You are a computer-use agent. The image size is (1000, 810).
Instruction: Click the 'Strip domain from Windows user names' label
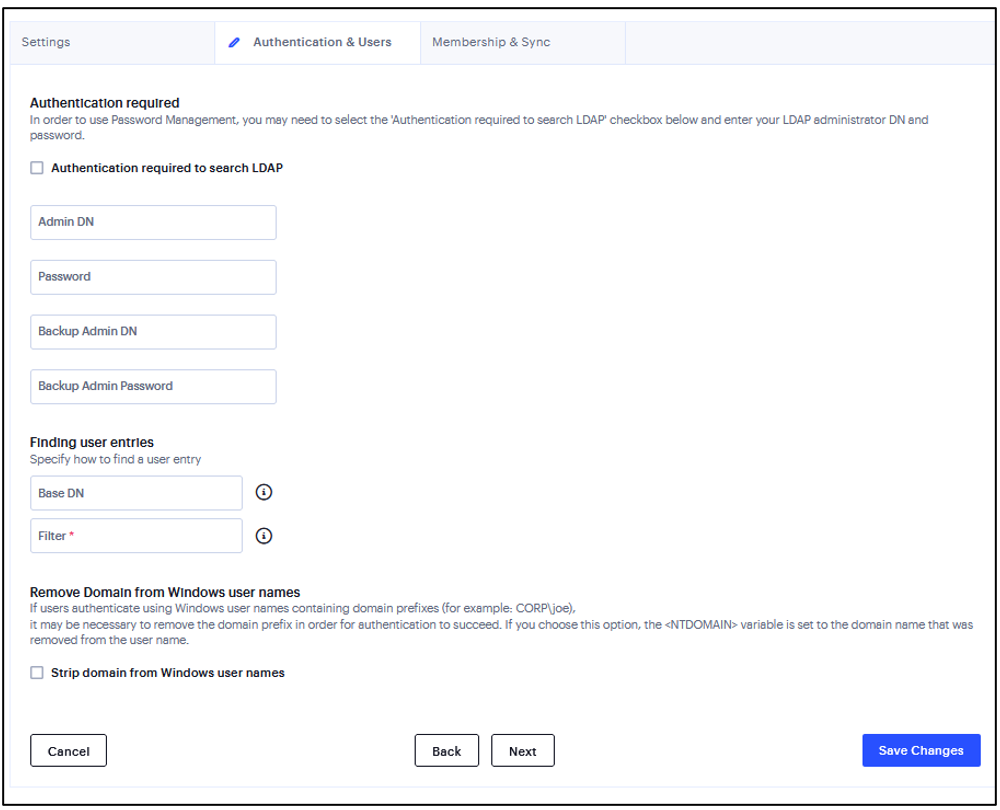click(x=167, y=673)
